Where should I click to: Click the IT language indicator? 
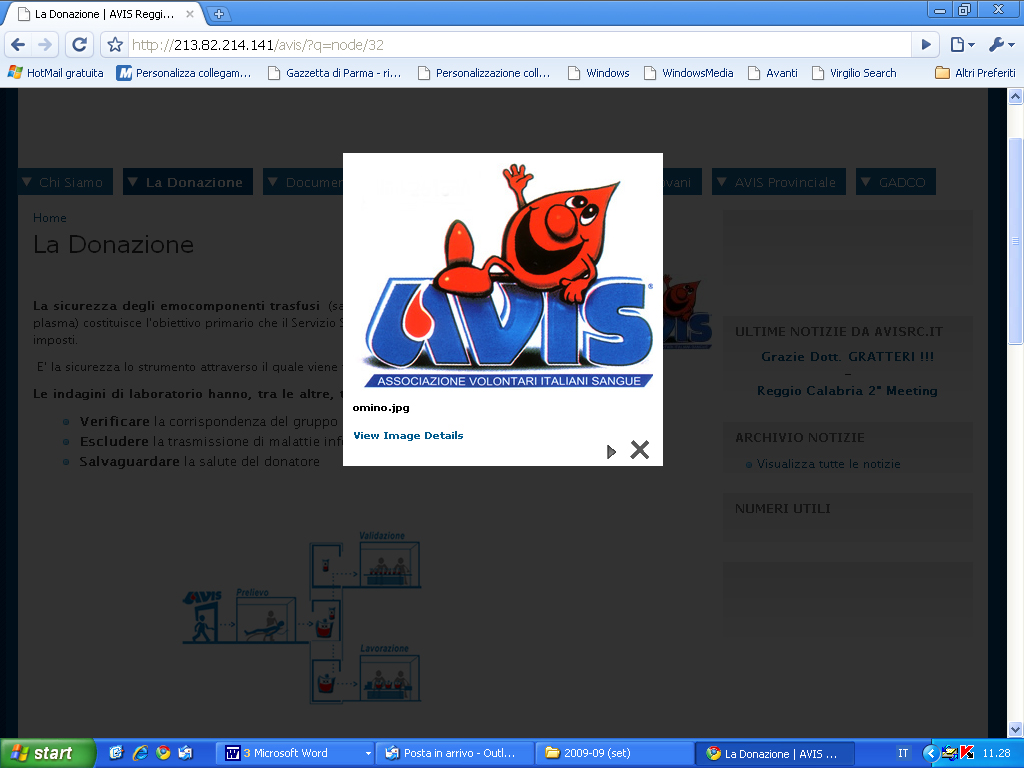coord(903,753)
